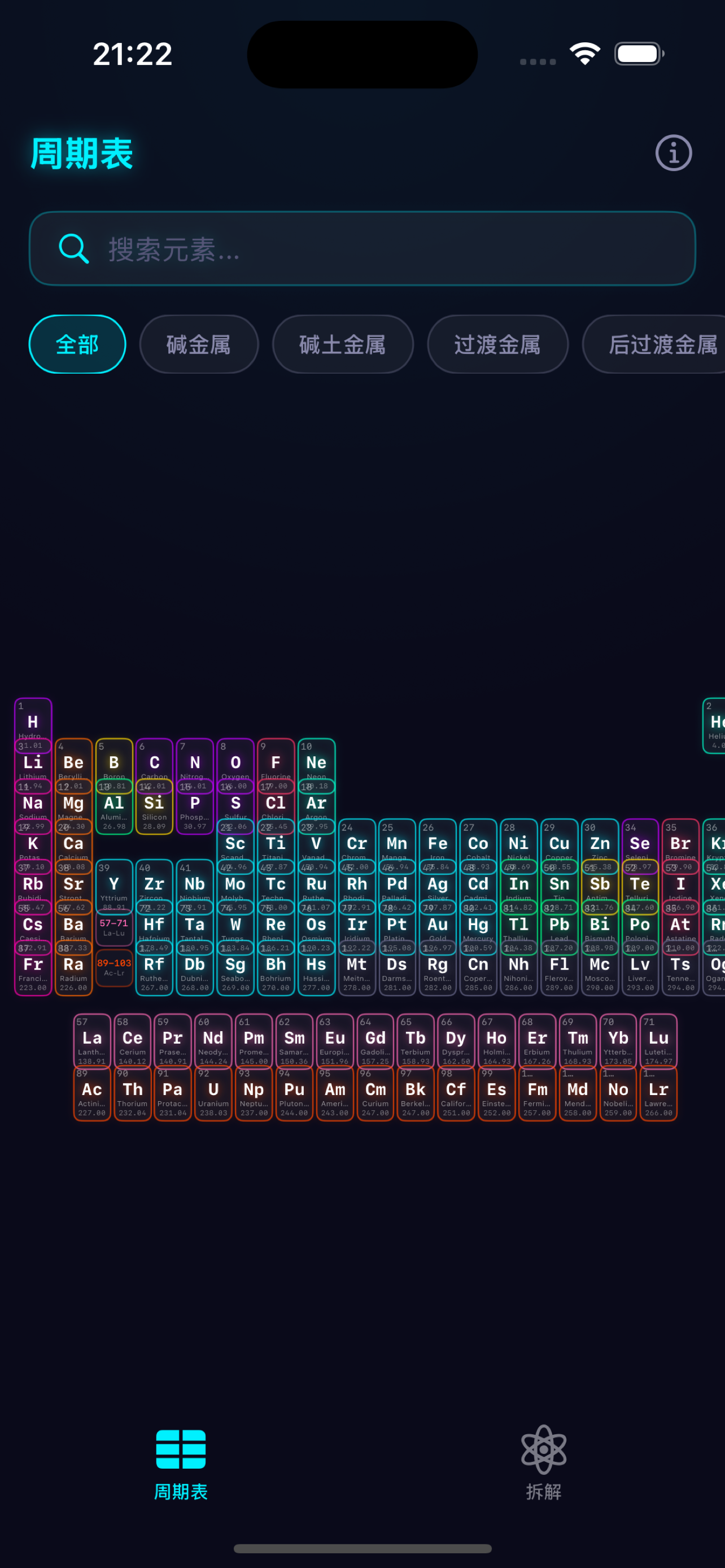Open the U Uranium element tile
This screenshot has height=1568, width=725.
(x=213, y=1094)
